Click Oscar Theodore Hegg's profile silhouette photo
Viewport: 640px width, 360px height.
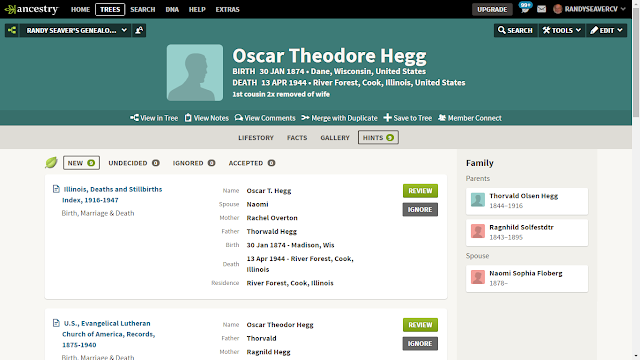[195, 73]
